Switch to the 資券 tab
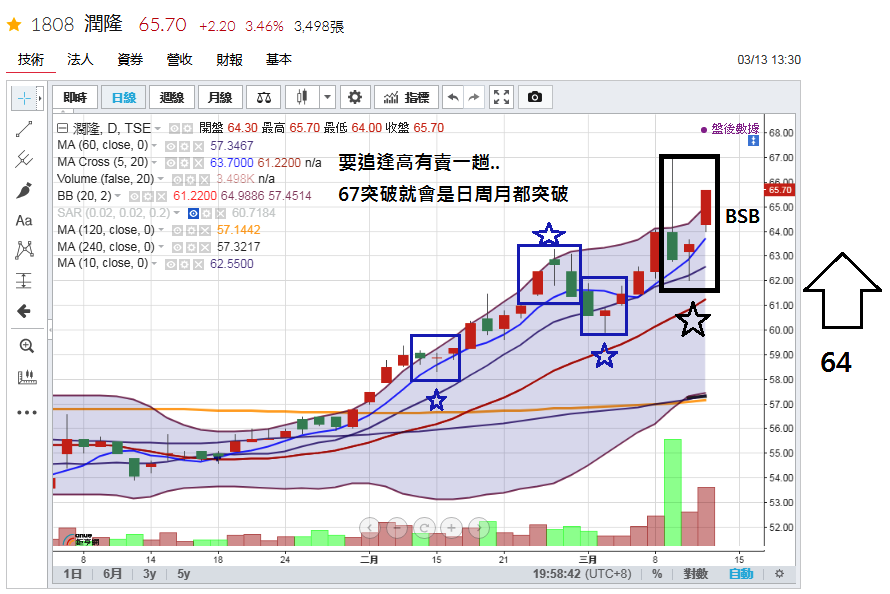The width and height of the screenshot is (890, 594). pos(130,59)
